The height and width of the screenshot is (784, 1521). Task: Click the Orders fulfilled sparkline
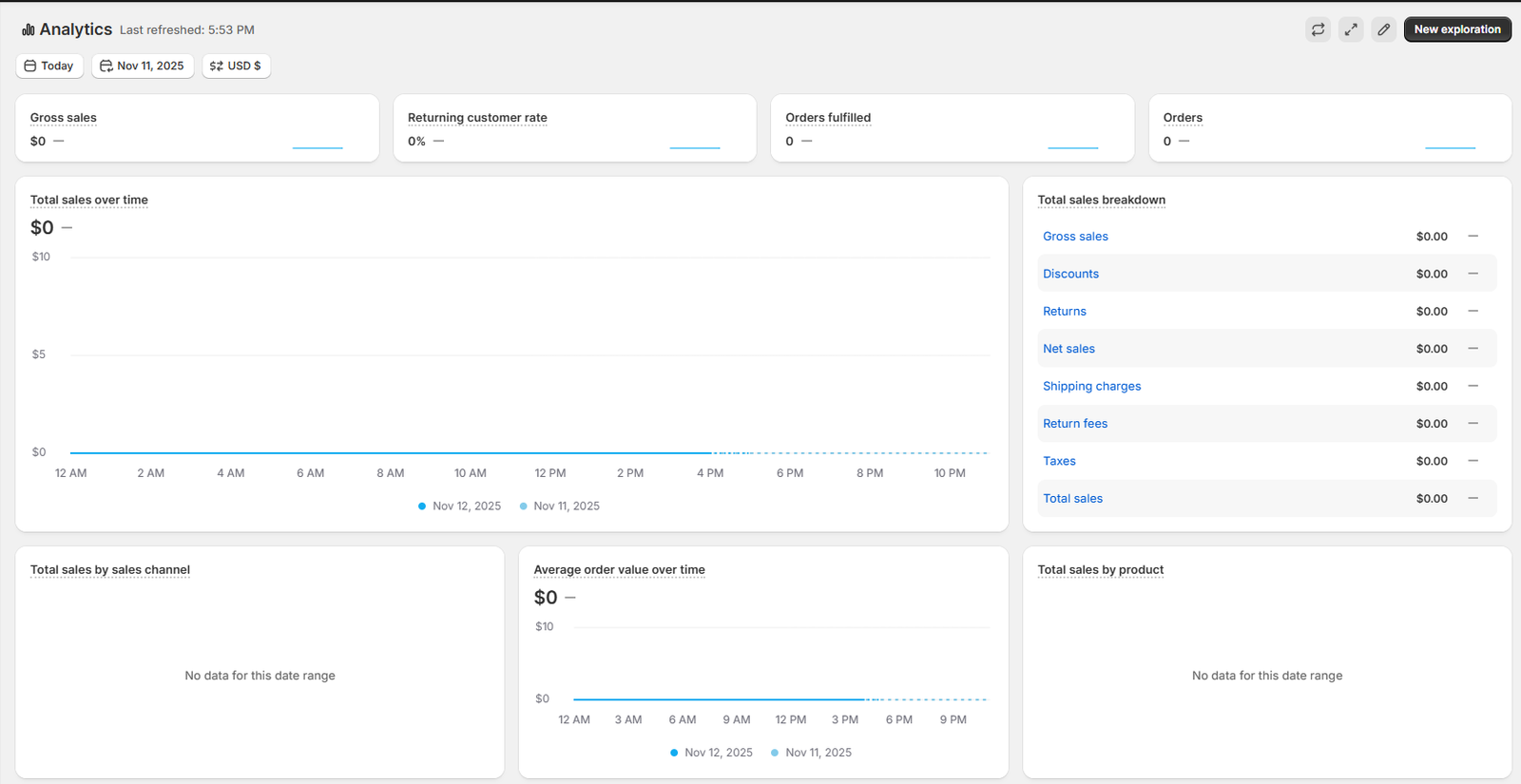click(x=1072, y=147)
